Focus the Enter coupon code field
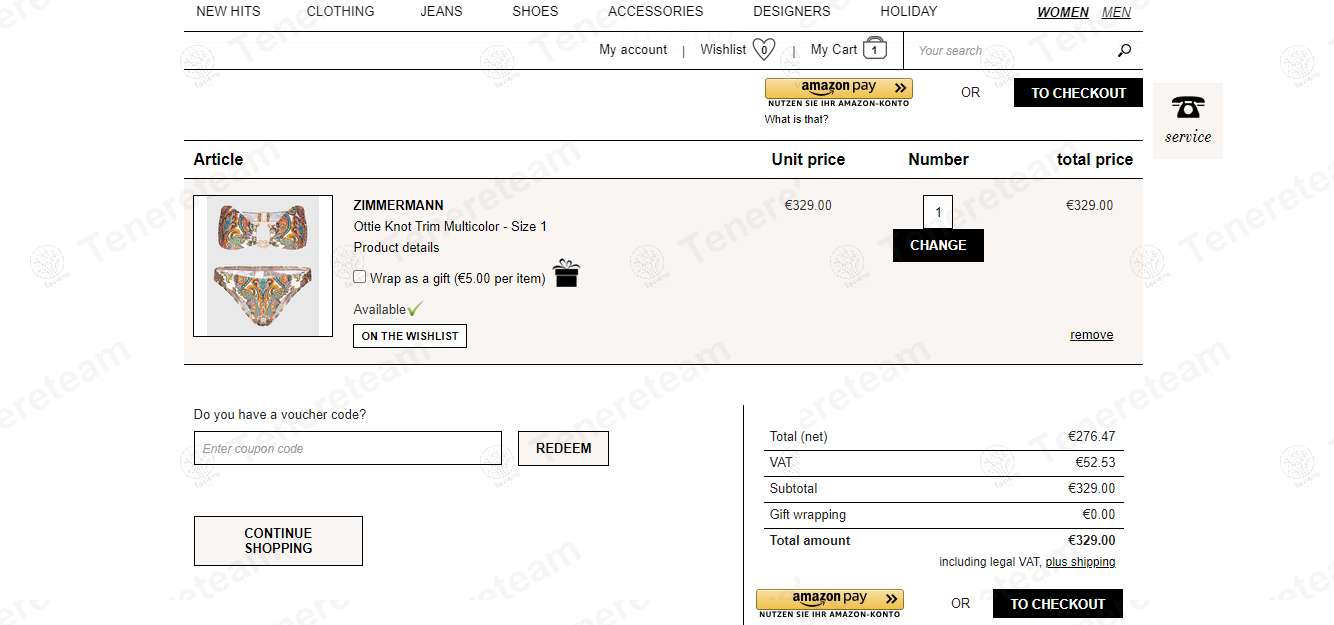 (348, 448)
